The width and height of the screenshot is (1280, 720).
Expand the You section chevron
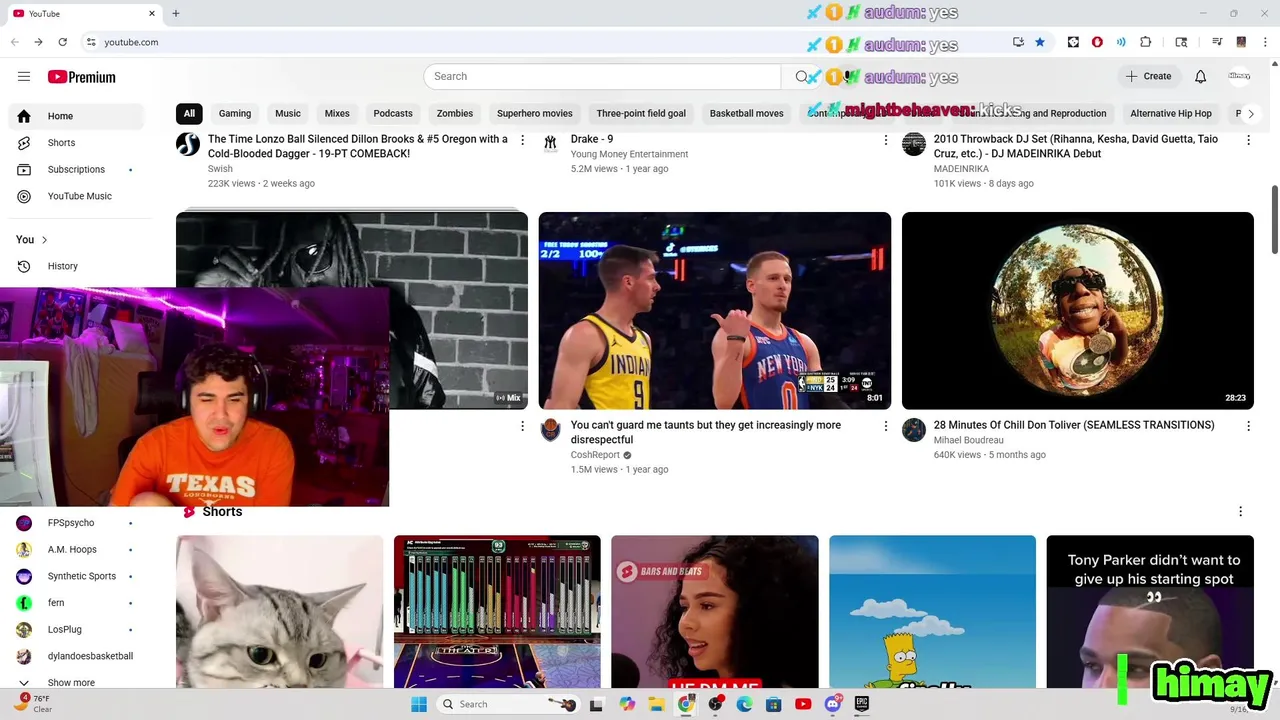pos(44,240)
